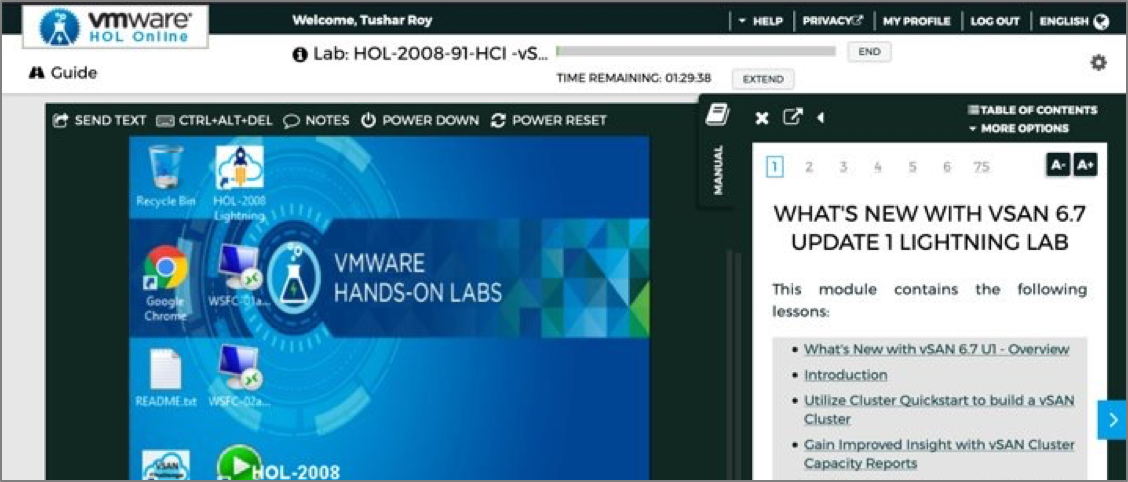Select WSFC-02a remote desktop icon
The width and height of the screenshot is (1128, 482).
coord(241,376)
